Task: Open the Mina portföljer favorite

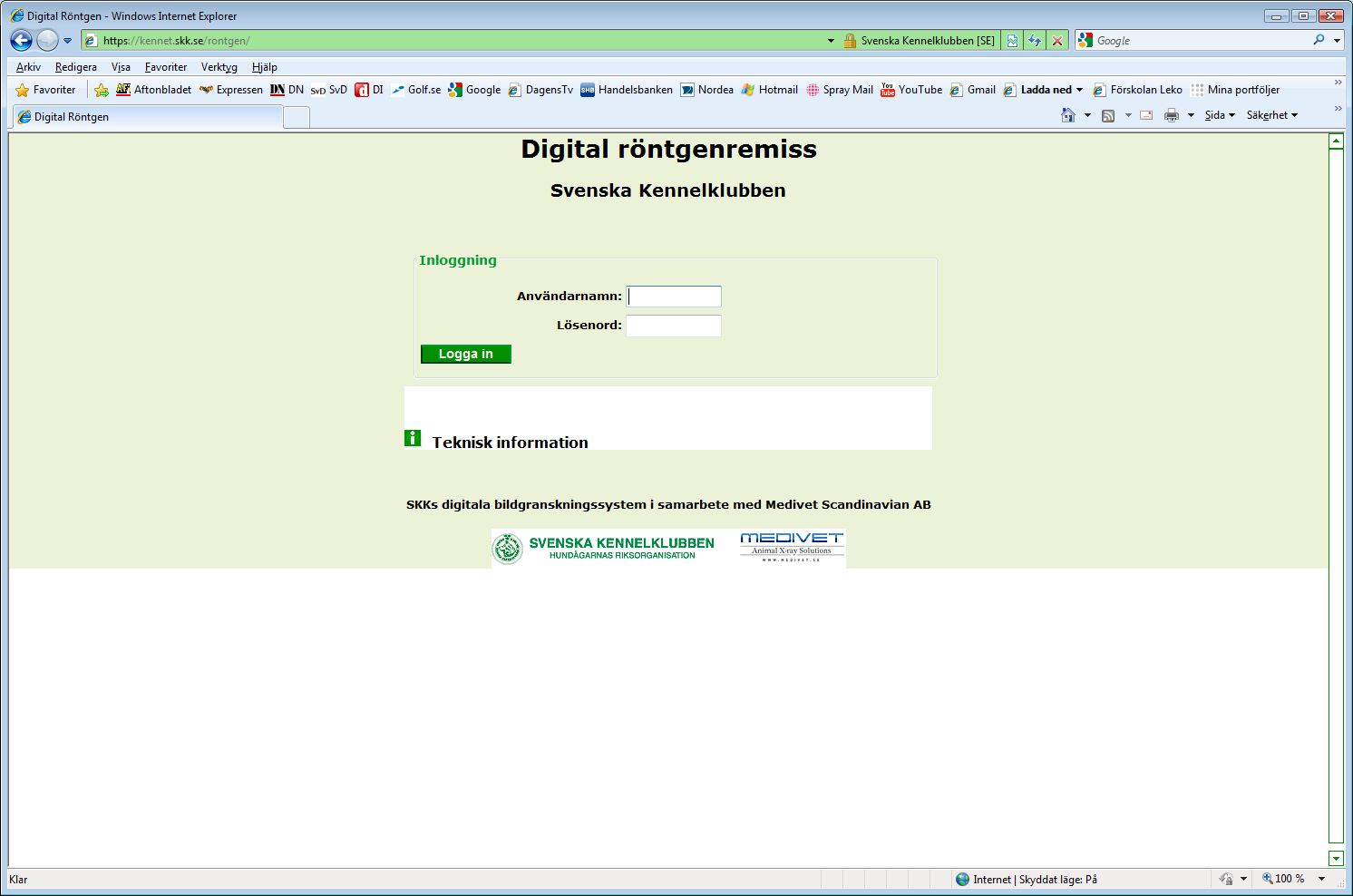Action: pos(1235,90)
